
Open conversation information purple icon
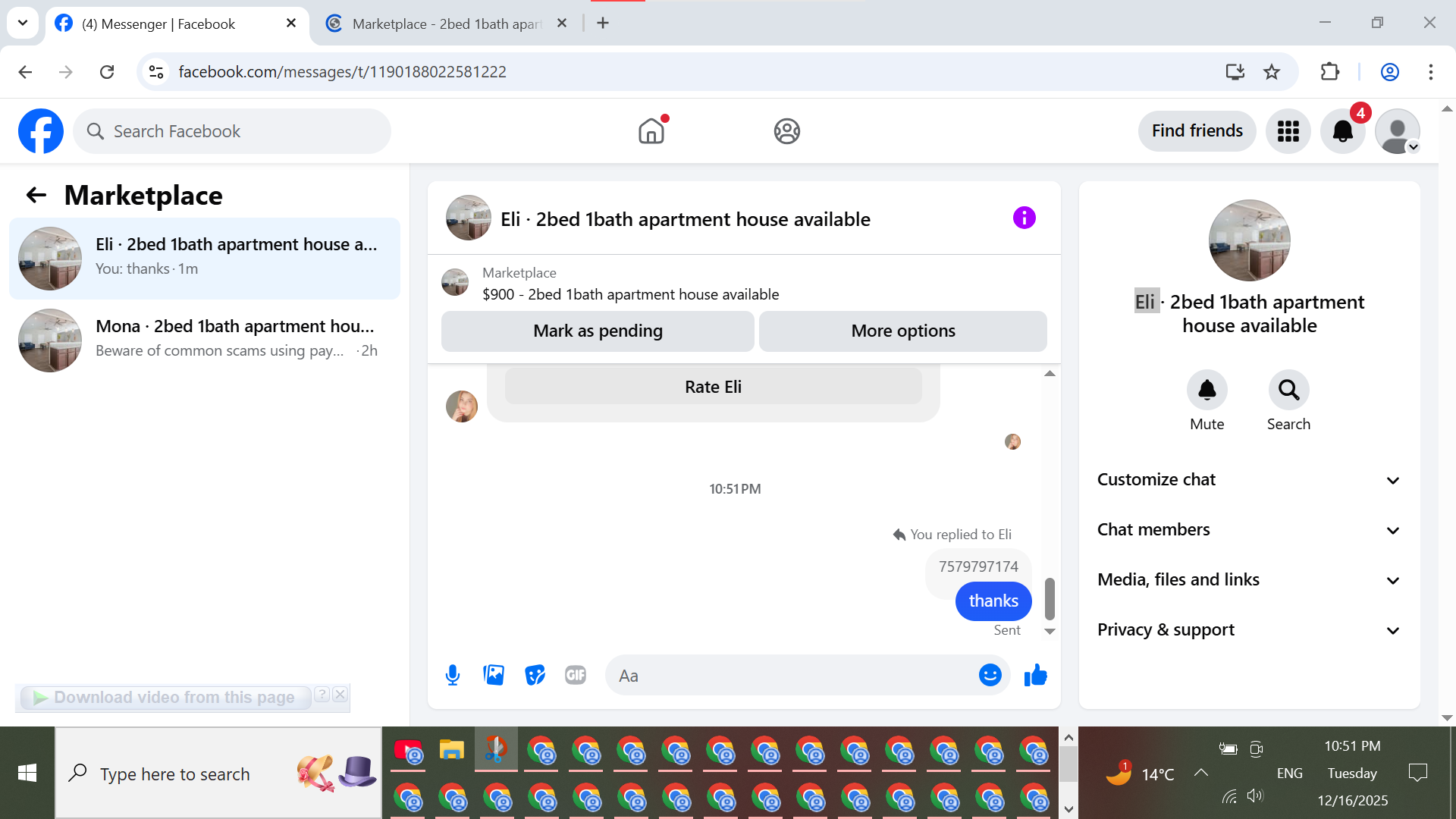(1025, 218)
